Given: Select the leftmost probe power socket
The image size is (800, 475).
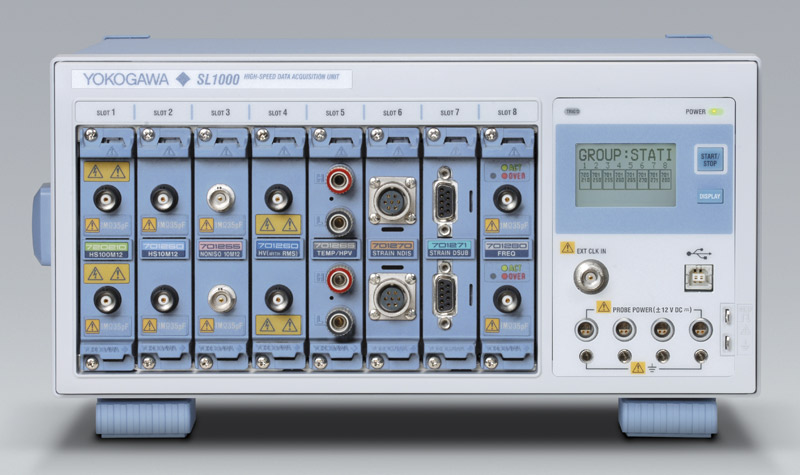Looking at the screenshot, I should 586,329.
